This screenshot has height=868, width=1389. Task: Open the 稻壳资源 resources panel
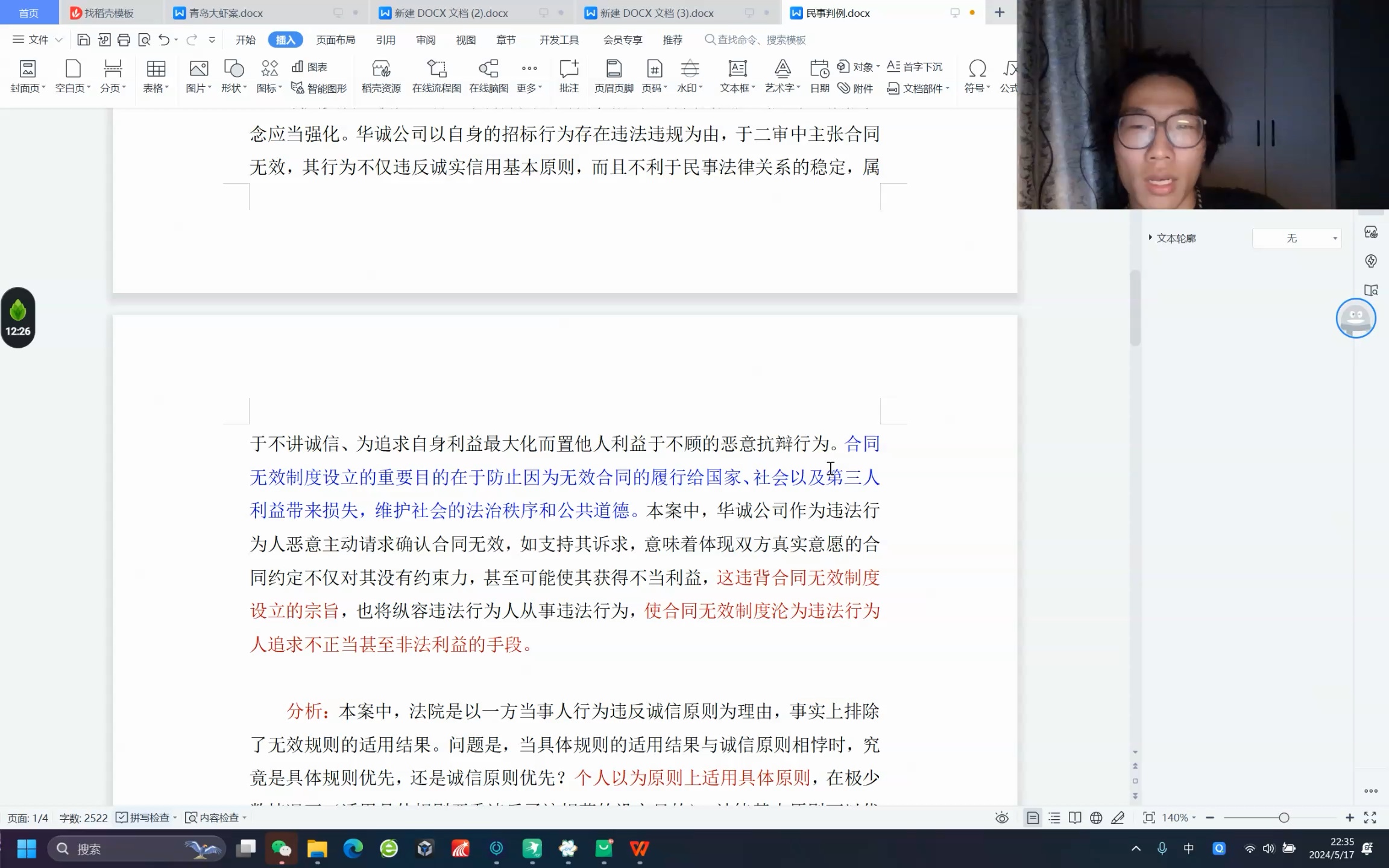(x=380, y=75)
